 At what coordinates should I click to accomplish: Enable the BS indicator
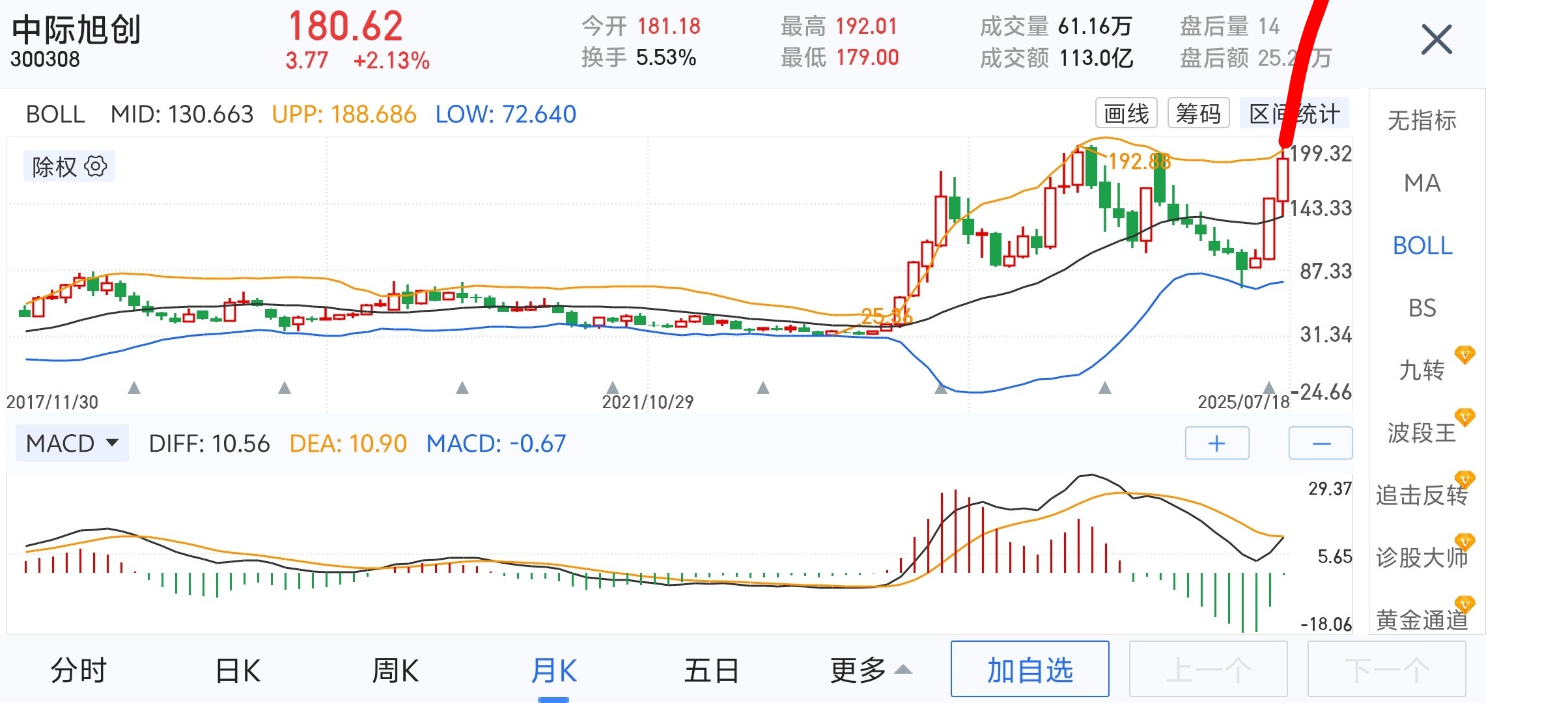click(1422, 308)
